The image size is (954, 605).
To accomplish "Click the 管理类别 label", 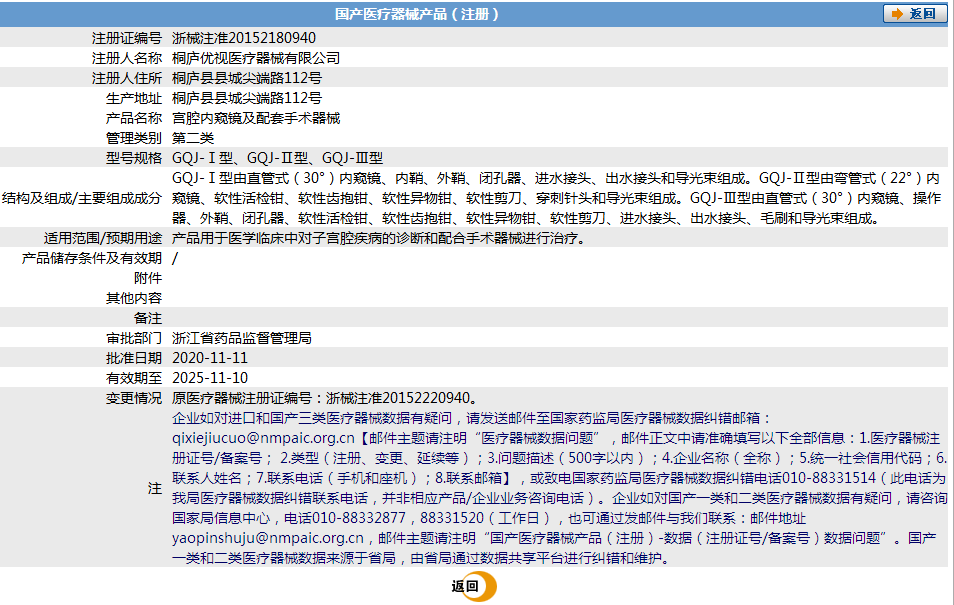I will pos(134,138).
